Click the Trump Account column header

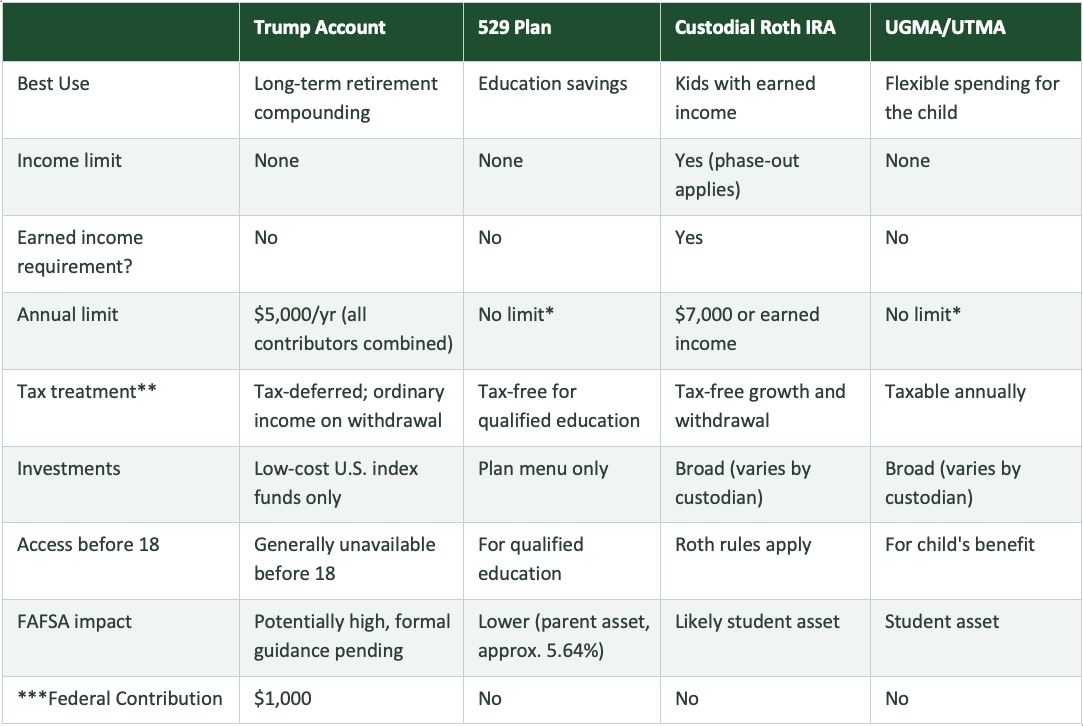319,28
